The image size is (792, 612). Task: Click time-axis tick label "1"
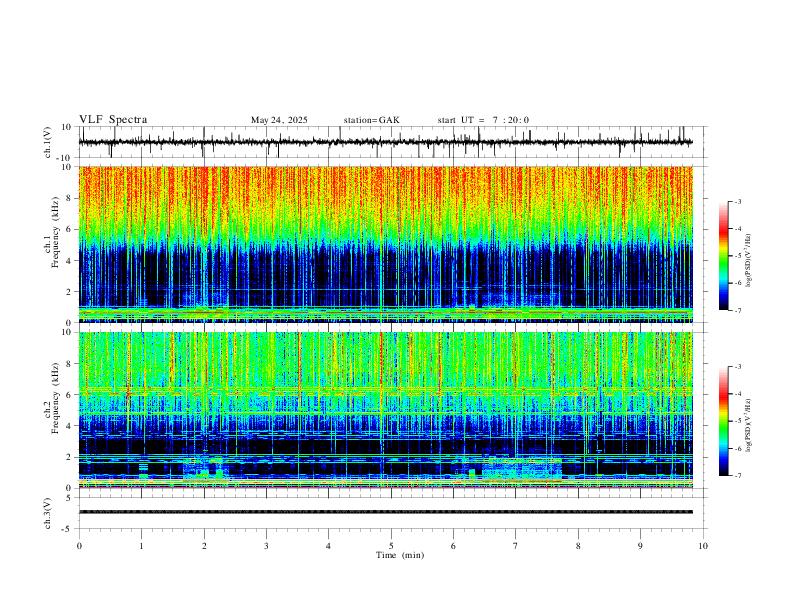(141, 546)
